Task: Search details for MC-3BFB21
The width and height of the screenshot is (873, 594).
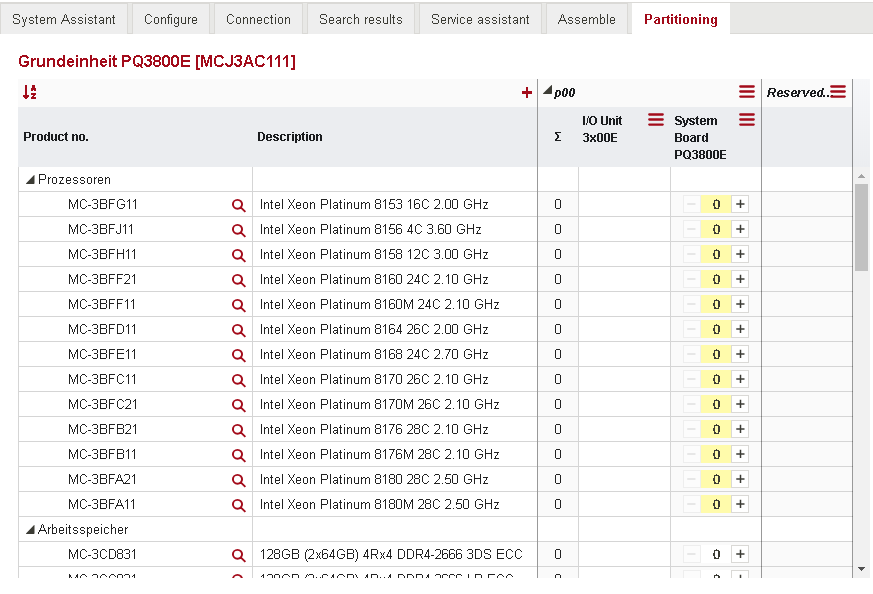Action: pyautogui.click(x=238, y=430)
